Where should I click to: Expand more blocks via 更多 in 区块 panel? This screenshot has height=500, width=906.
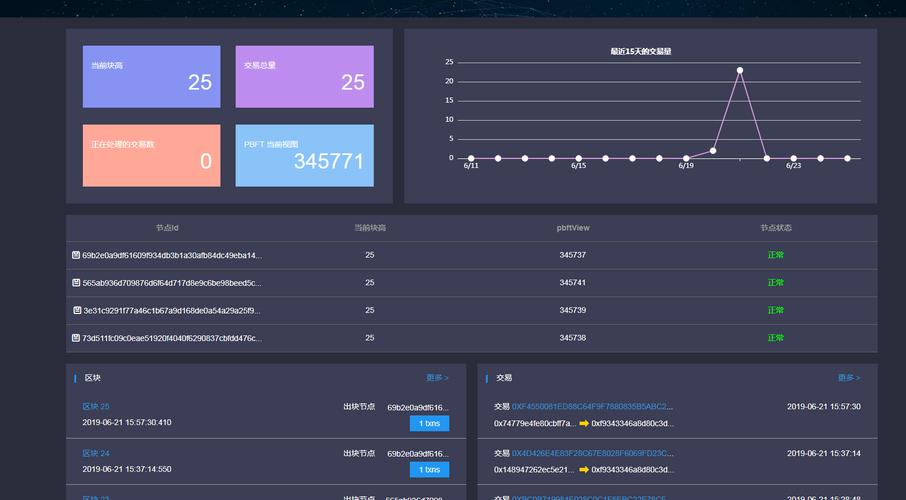point(437,378)
